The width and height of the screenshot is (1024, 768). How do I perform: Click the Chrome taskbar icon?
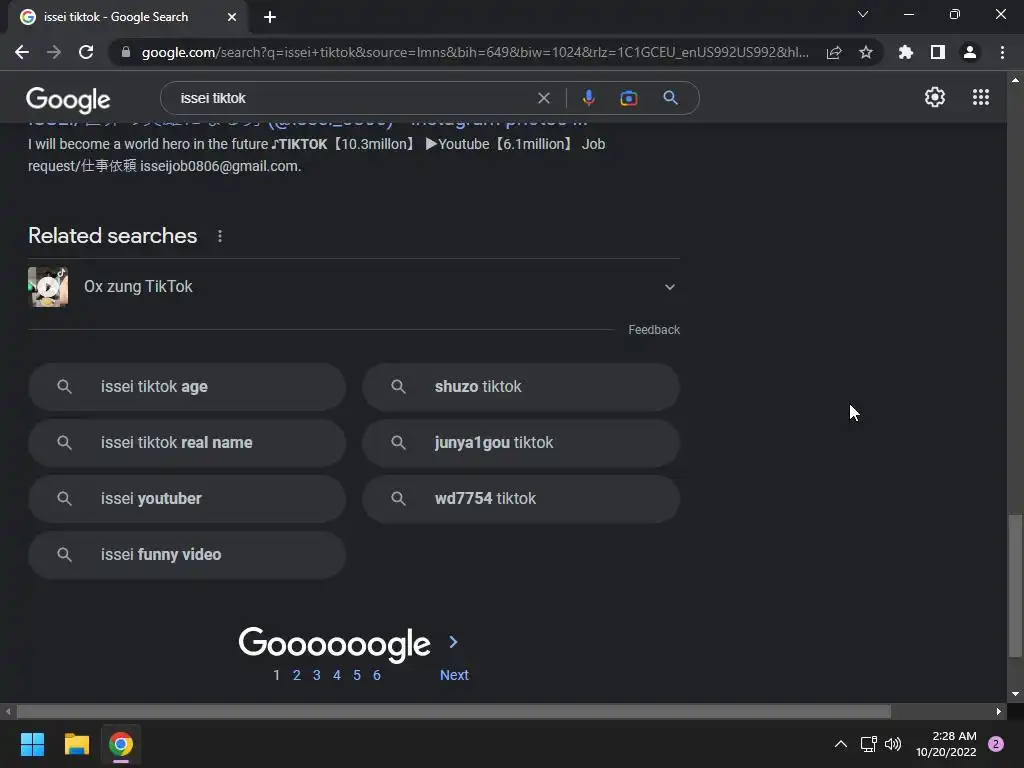121,744
